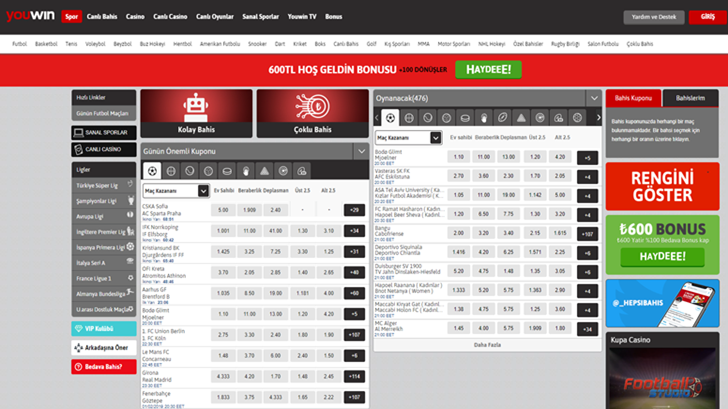Select dart icon in Oynanacak panel
Image resolution: width=728 pixels, height=409 pixels.
tap(540, 118)
